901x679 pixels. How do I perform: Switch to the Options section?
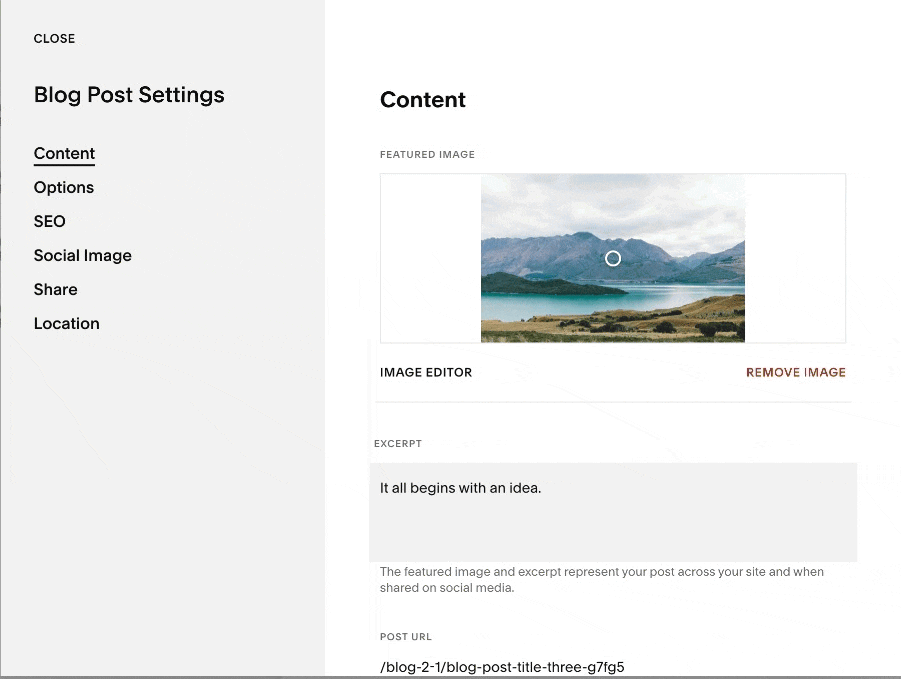pyautogui.click(x=63, y=187)
